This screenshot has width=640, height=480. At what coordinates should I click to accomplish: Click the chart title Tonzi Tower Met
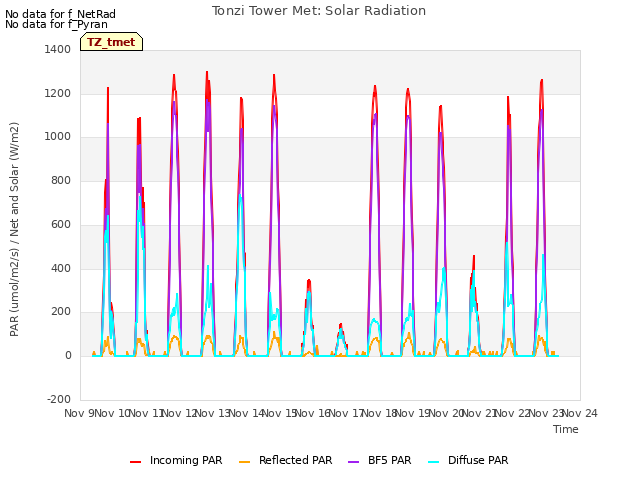[319, 11]
